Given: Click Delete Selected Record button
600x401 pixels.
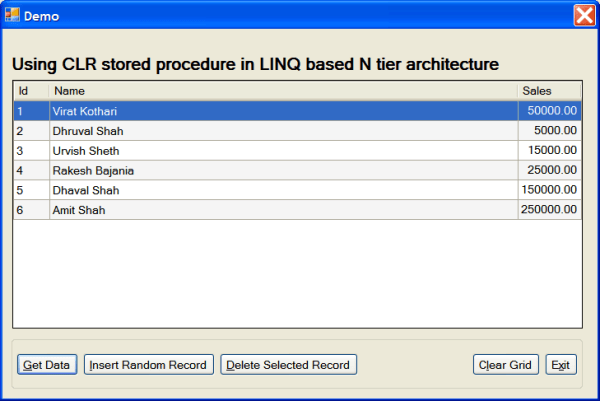Looking at the screenshot, I should [288, 365].
